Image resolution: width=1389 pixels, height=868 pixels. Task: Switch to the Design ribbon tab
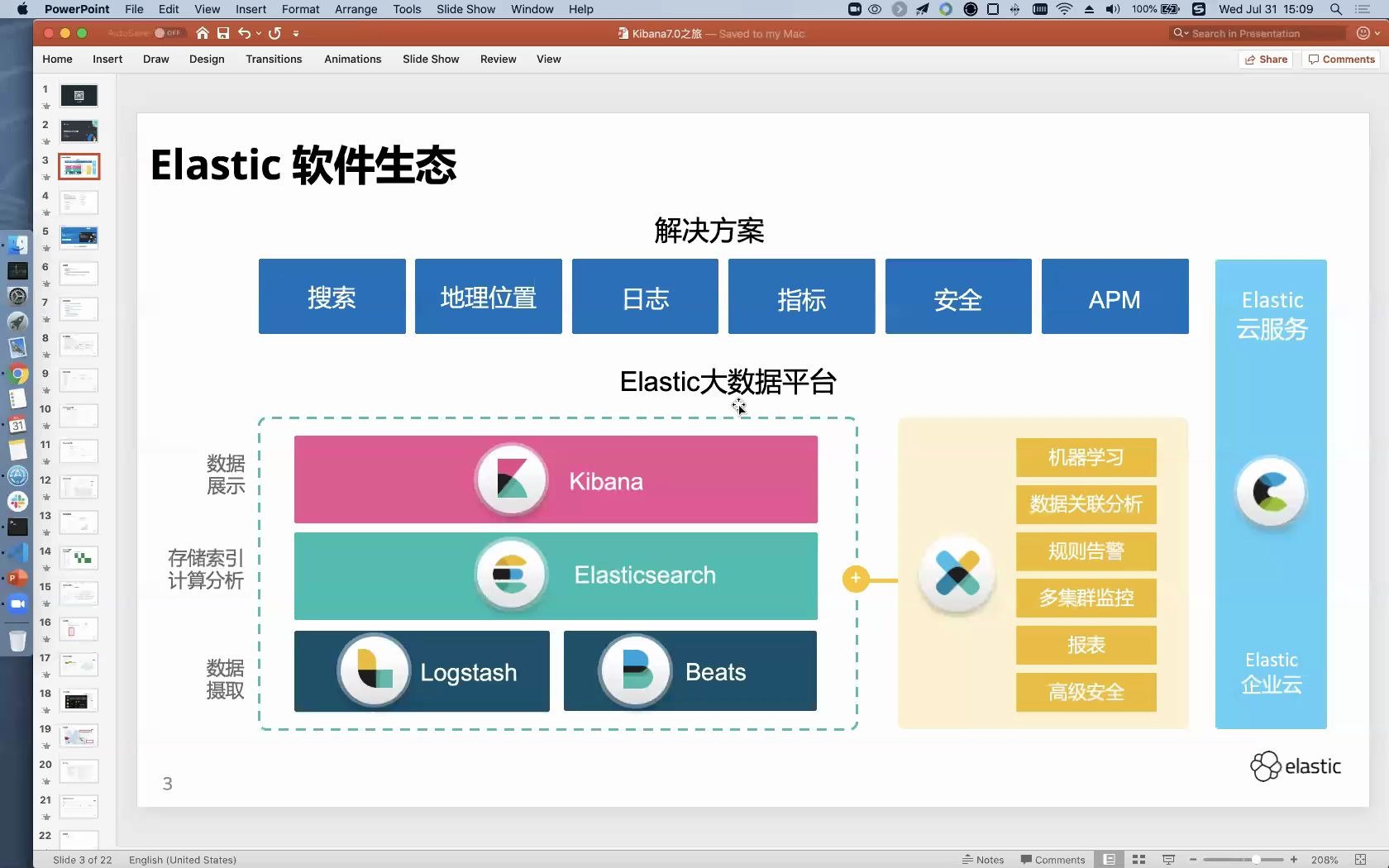(x=207, y=60)
